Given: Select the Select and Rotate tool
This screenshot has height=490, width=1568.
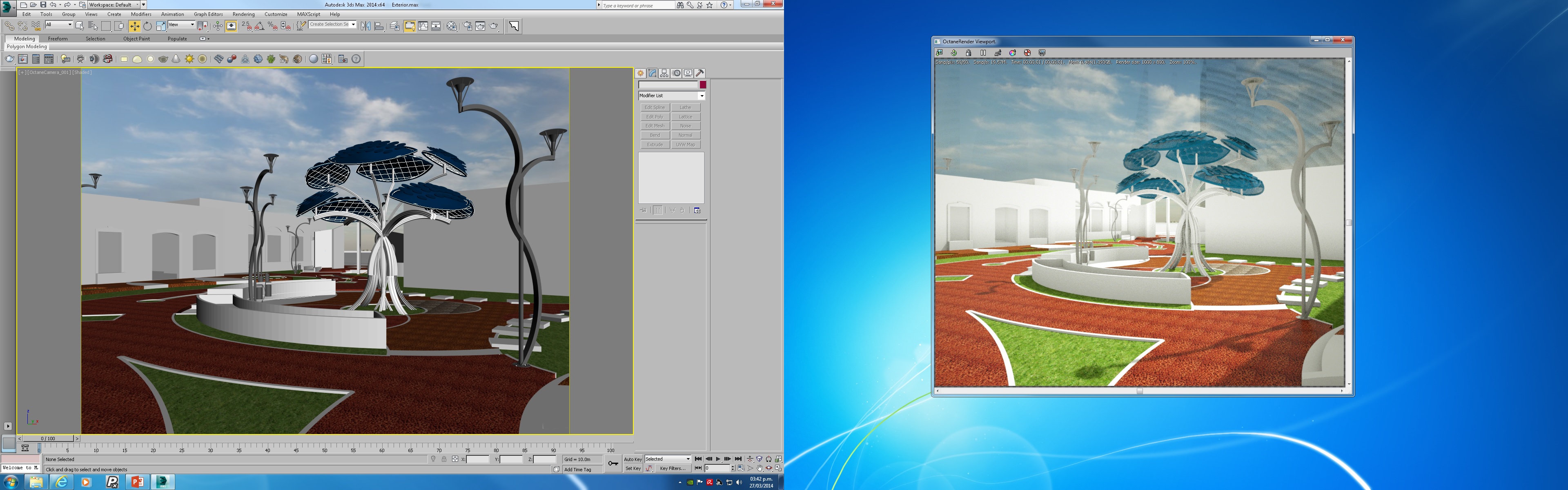Looking at the screenshot, I should (x=147, y=26).
